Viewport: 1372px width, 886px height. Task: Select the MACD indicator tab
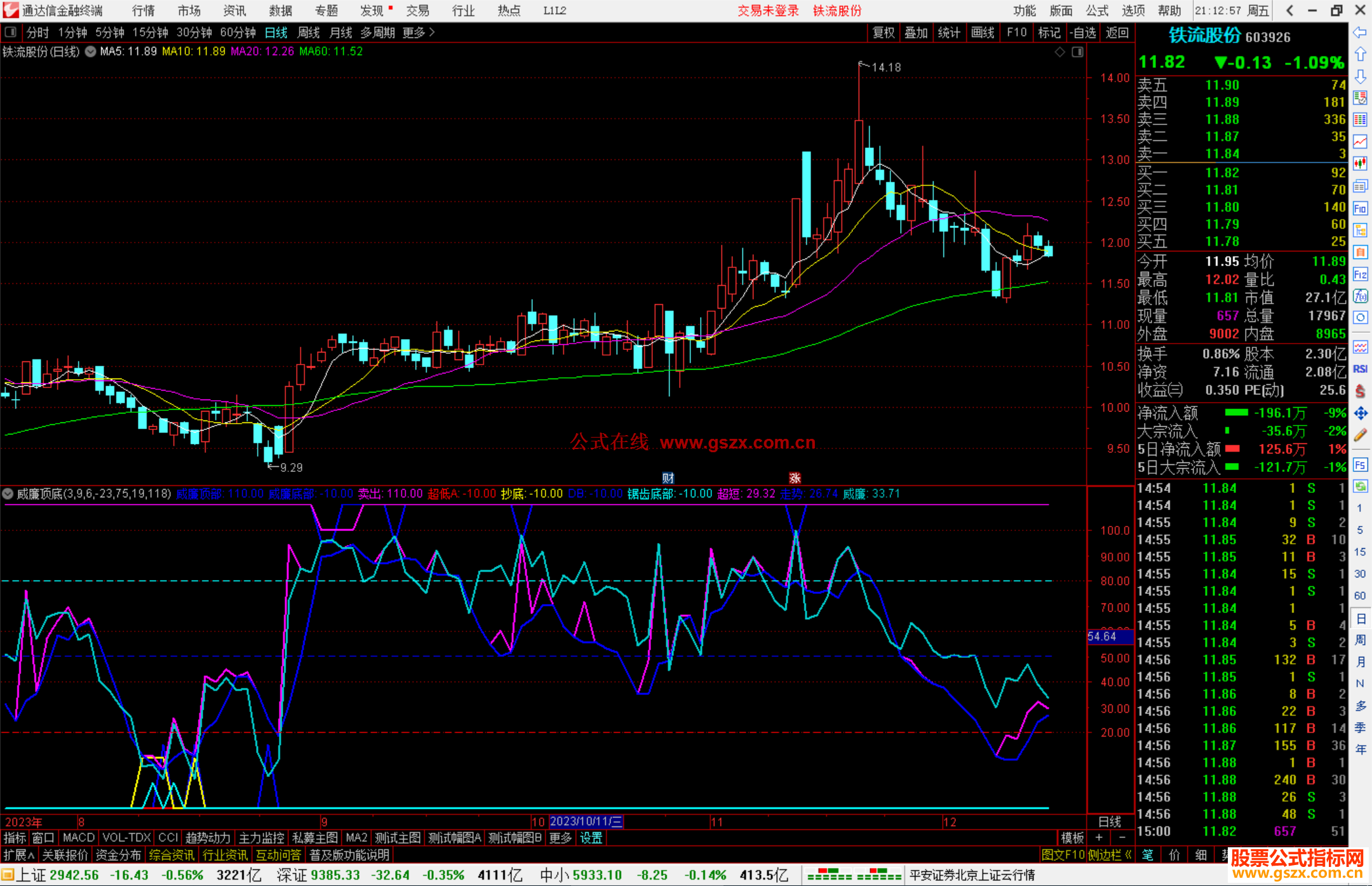point(79,838)
